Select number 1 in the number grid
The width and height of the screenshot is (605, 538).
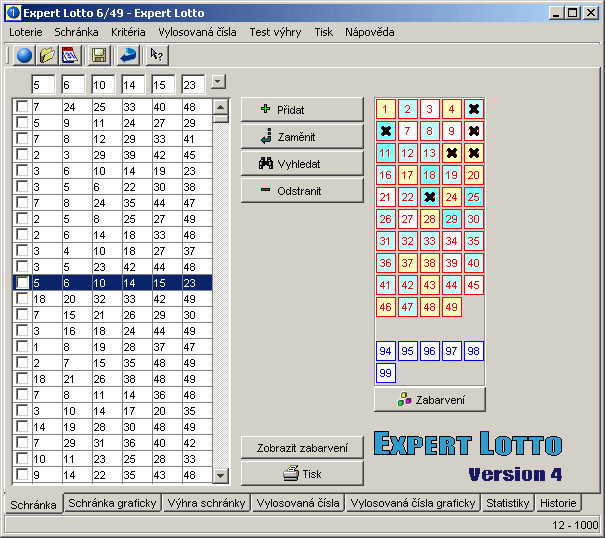pyautogui.click(x=385, y=109)
